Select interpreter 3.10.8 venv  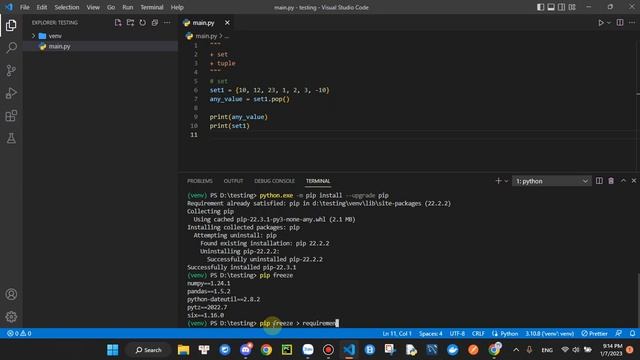click(x=549, y=333)
